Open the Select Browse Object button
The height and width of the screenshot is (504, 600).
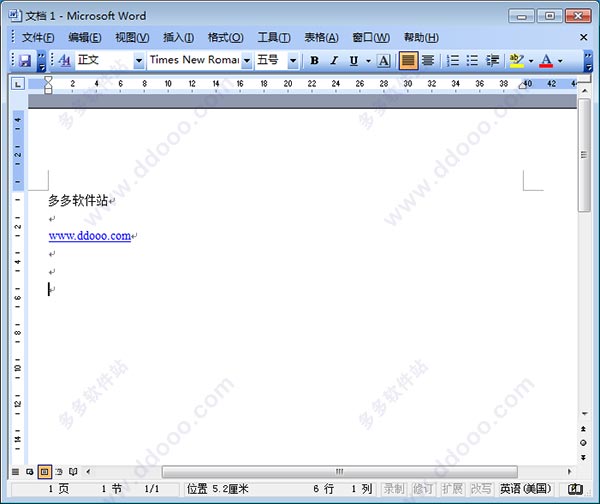point(583,443)
